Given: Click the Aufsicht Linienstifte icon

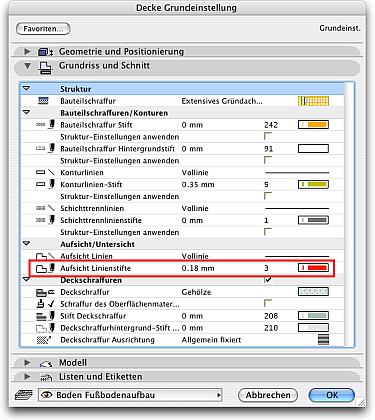Looking at the screenshot, I should [45, 268].
